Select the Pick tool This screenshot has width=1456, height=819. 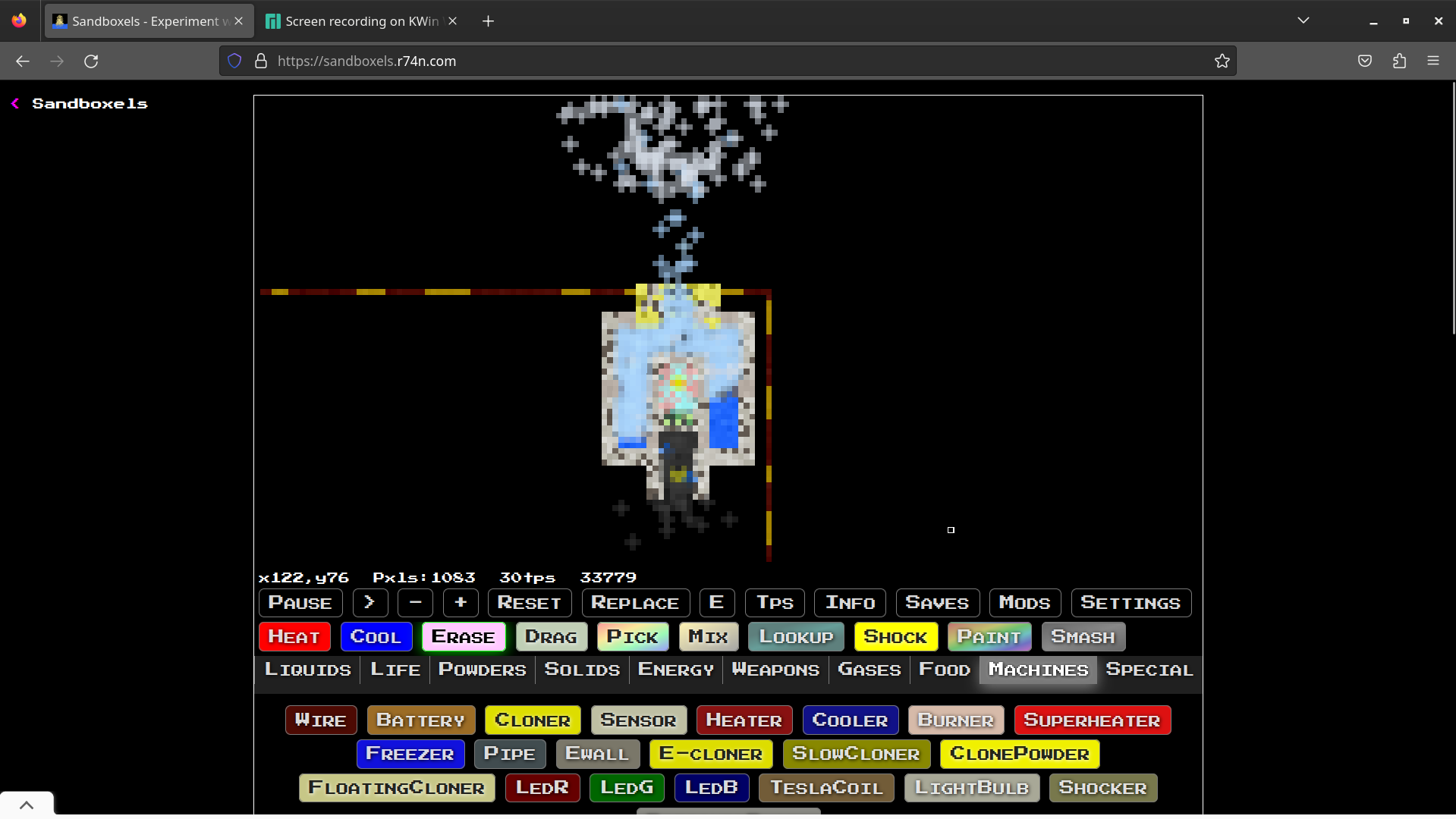click(634, 637)
